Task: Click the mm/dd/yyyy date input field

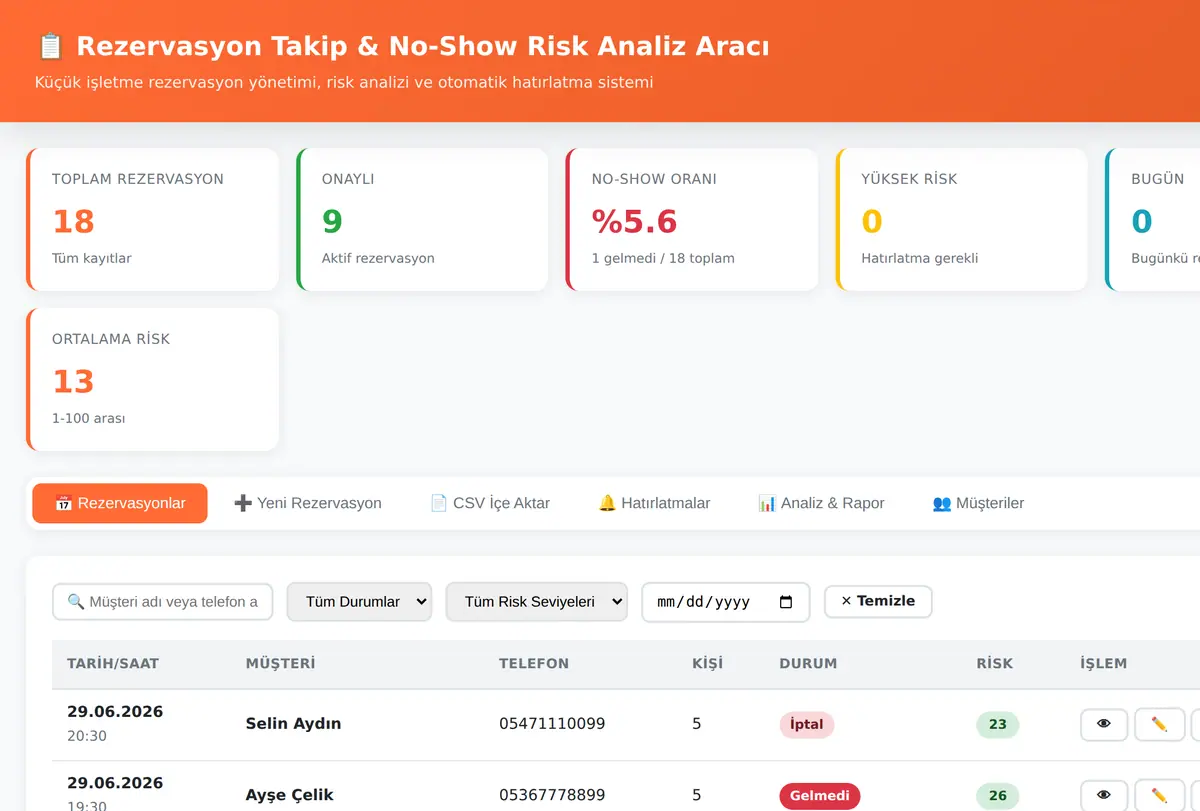Action: click(x=725, y=602)
